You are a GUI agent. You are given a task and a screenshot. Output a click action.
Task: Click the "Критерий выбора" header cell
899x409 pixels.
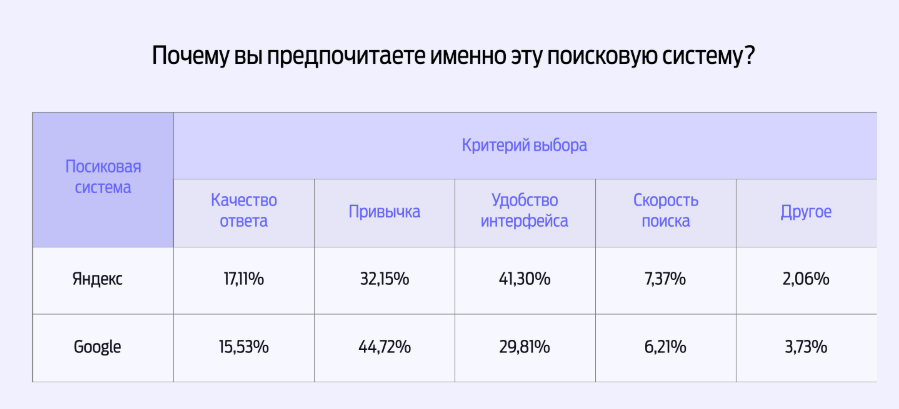[x=524, y=145]
